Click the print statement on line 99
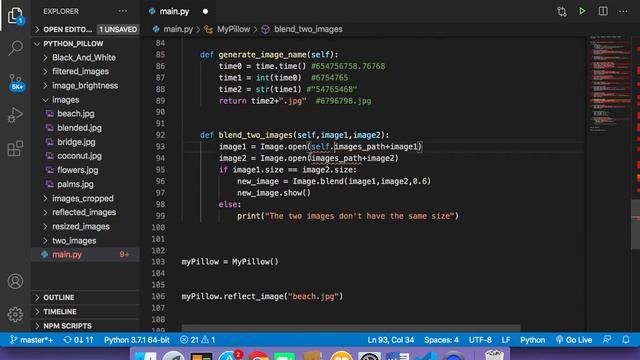Viewport: 640px width, 360px height. tap(348, 216)
